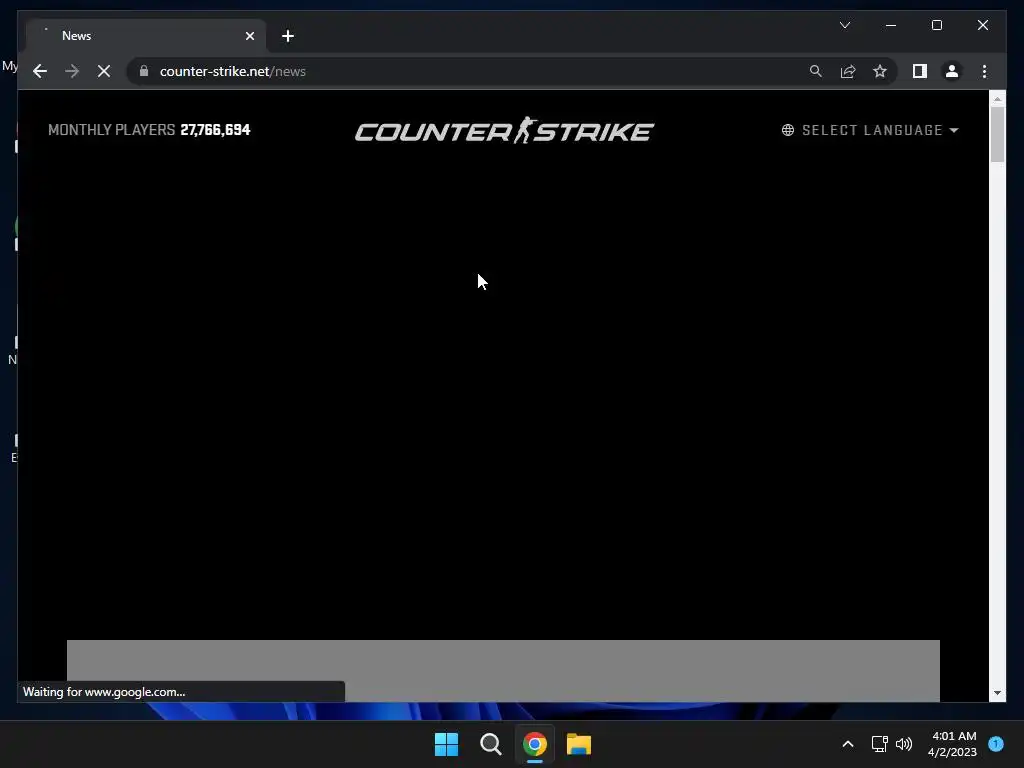Close the News tab

249,36
